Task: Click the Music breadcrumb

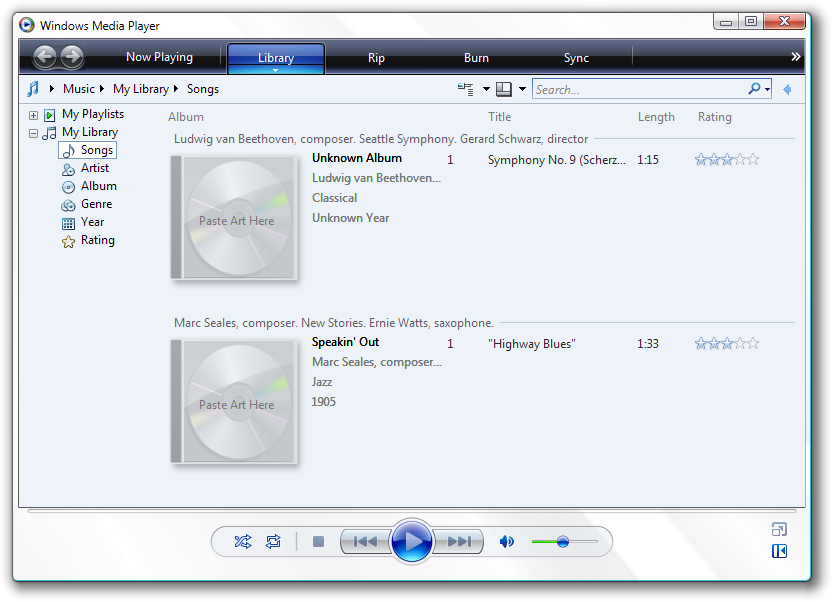Action: (x=79, y=89)
